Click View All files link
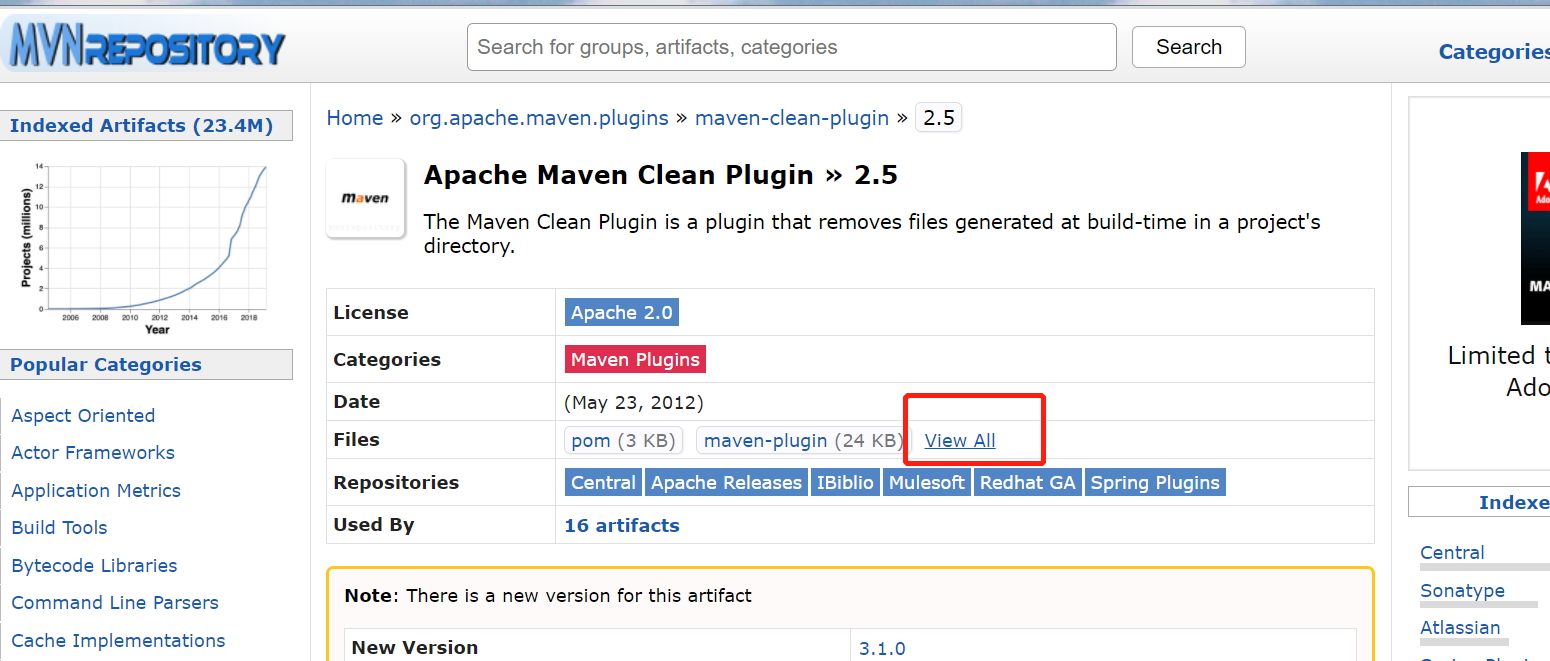Viewport: 1550px width, 661px height. [x=960, y=440]
